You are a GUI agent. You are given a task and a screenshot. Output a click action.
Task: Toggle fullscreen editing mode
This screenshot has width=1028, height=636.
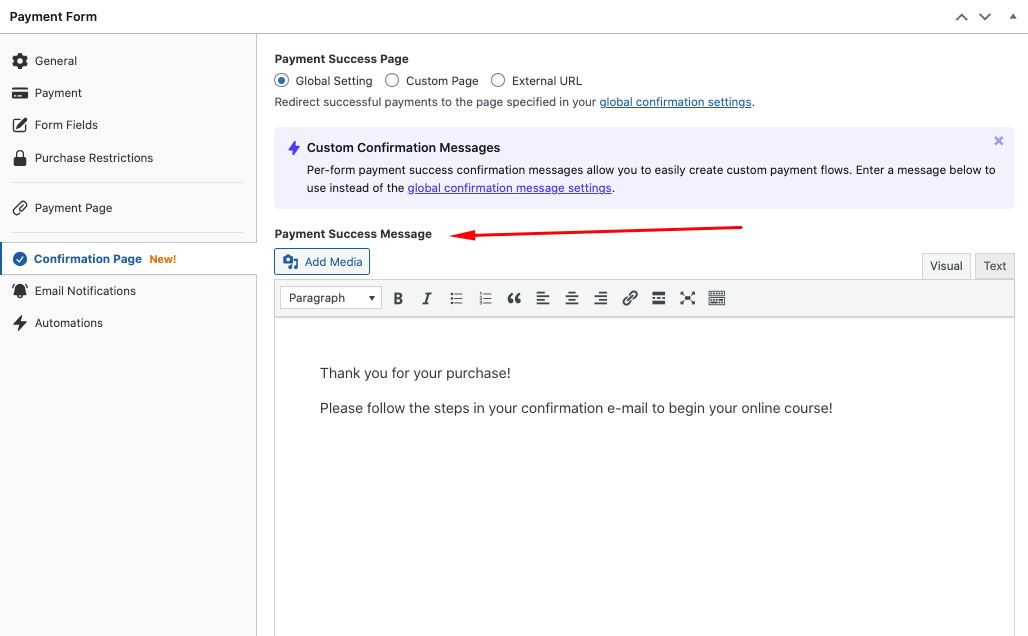(x=687, y=297)
